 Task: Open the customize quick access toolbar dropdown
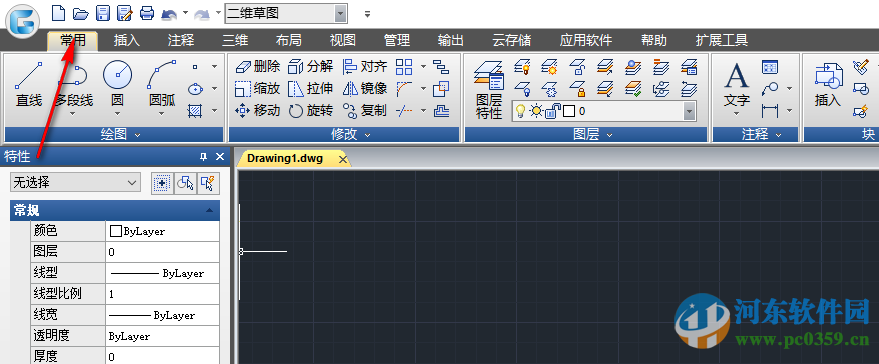[367, 14]
